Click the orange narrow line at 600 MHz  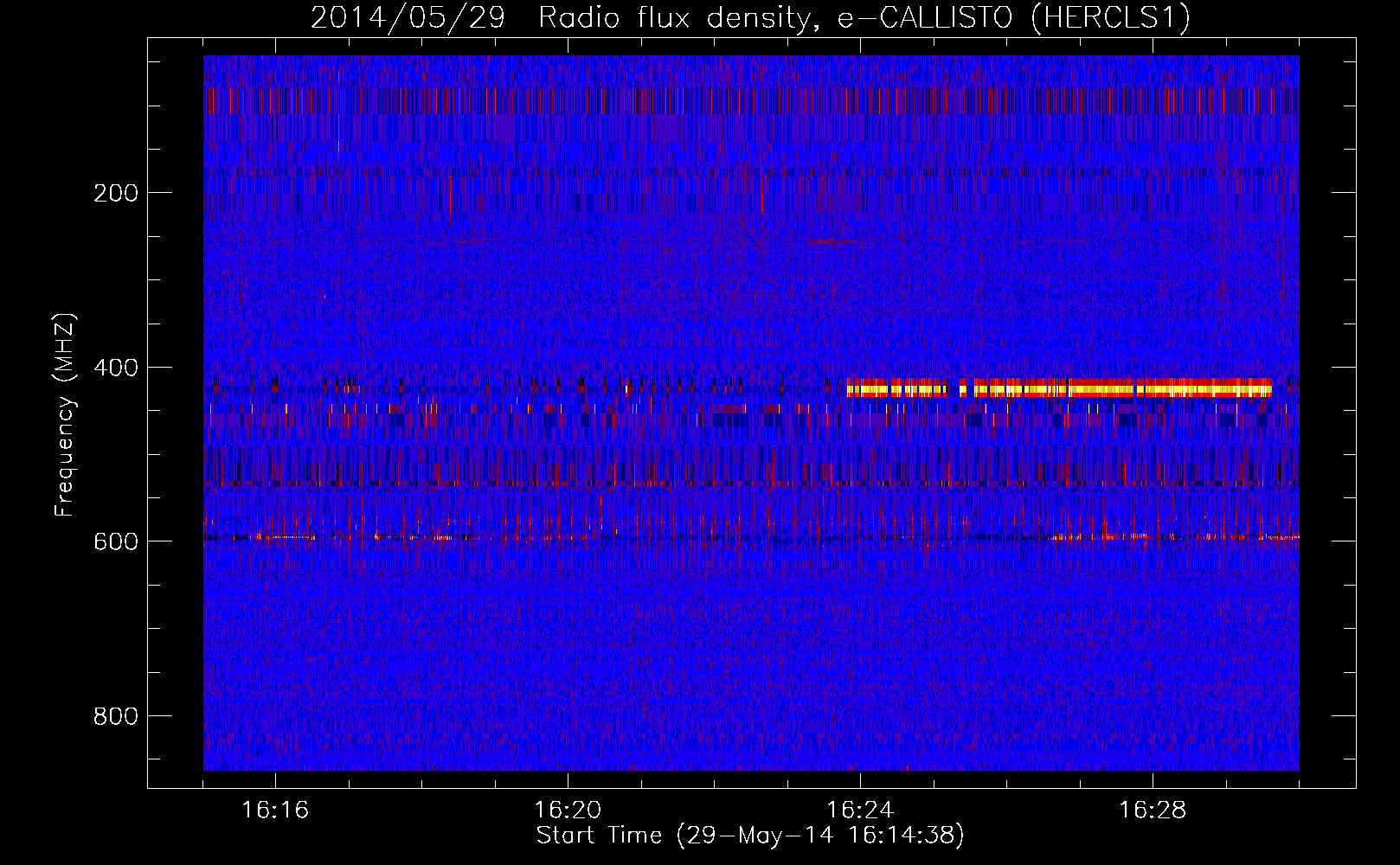click(751, 537)
